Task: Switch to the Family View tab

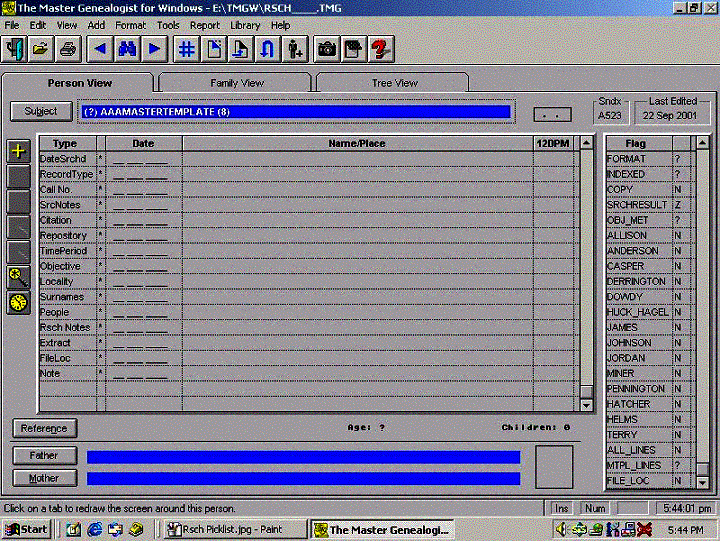Action: [x=236, y=83]
